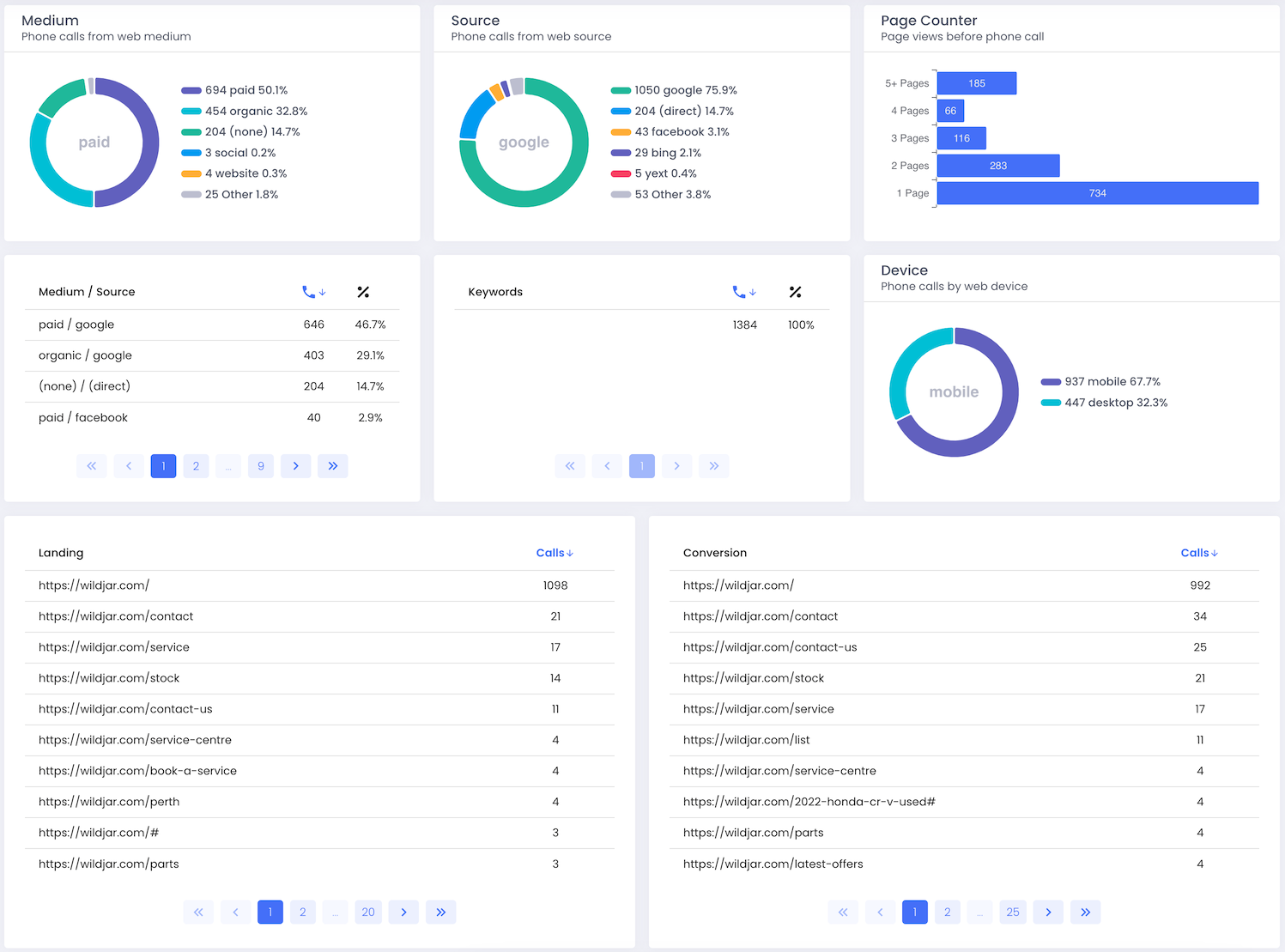Click conversion URL https://wildjar.com/latest-offers
The height and width of the screenshot is (952, 1285).
point(773,864)
